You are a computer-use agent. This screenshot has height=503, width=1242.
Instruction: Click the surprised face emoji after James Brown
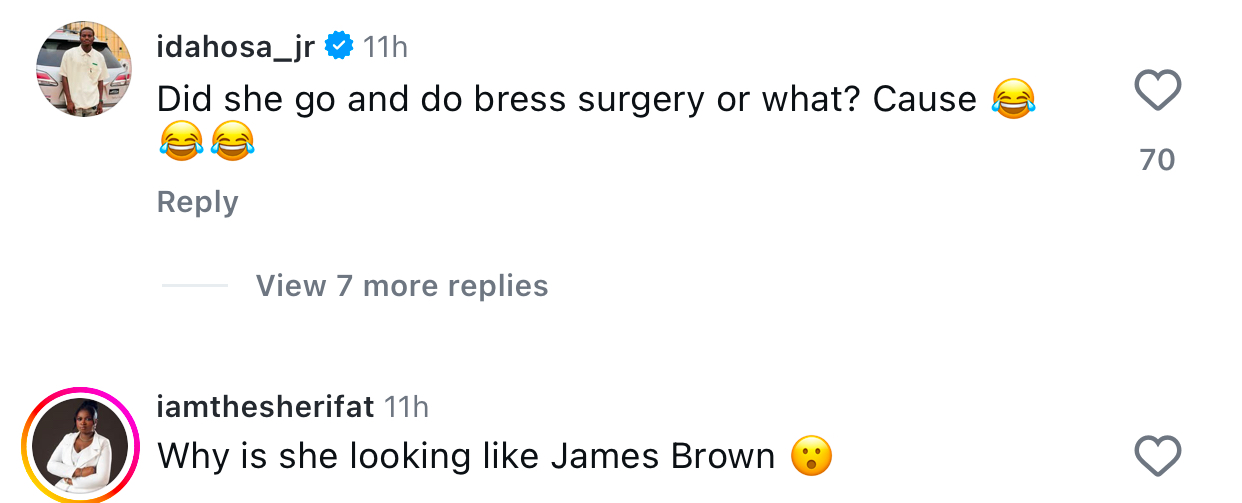pyautogui.click(x=811, y=457)
